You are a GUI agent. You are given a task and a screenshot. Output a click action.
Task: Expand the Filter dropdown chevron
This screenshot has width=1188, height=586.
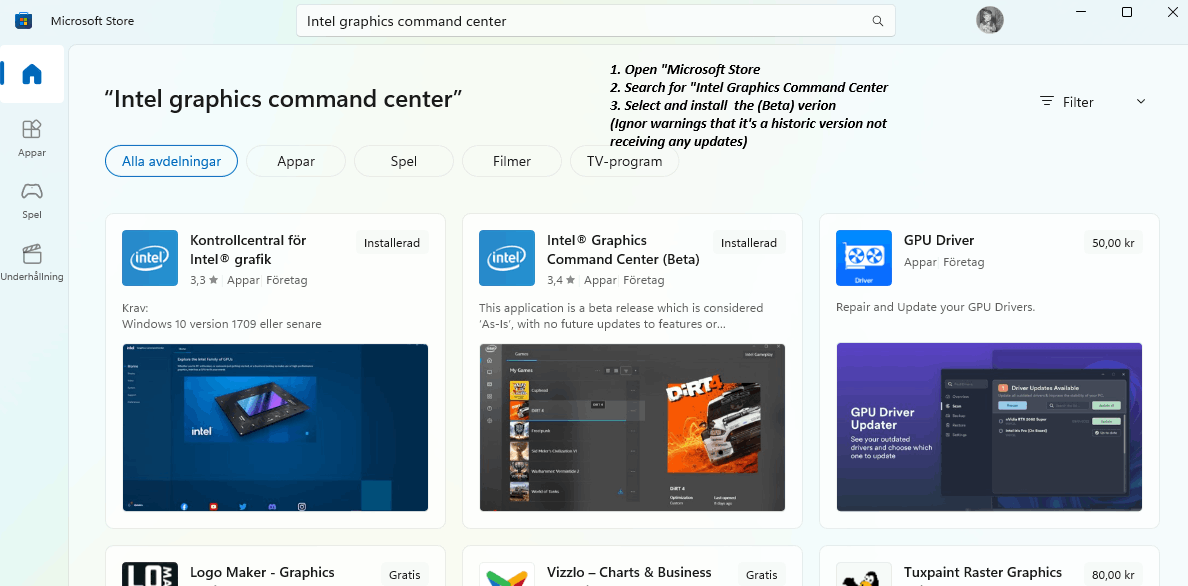coord(1141,102)
